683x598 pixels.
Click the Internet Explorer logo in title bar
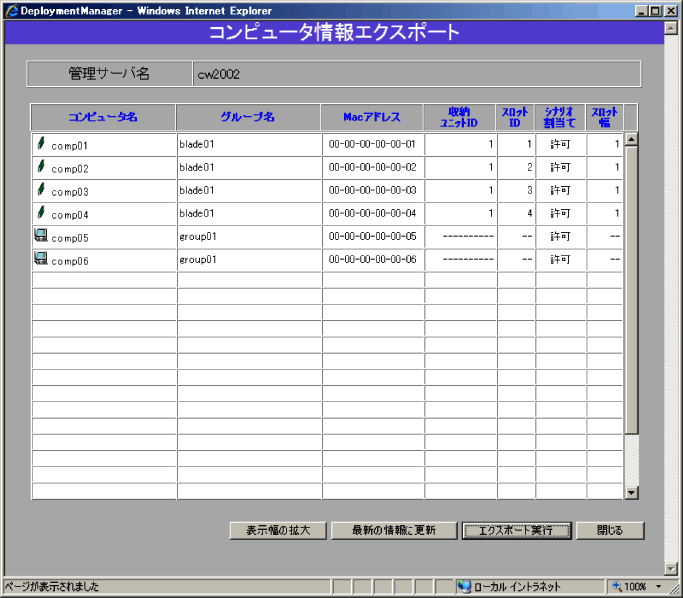[x=12, y=10]
